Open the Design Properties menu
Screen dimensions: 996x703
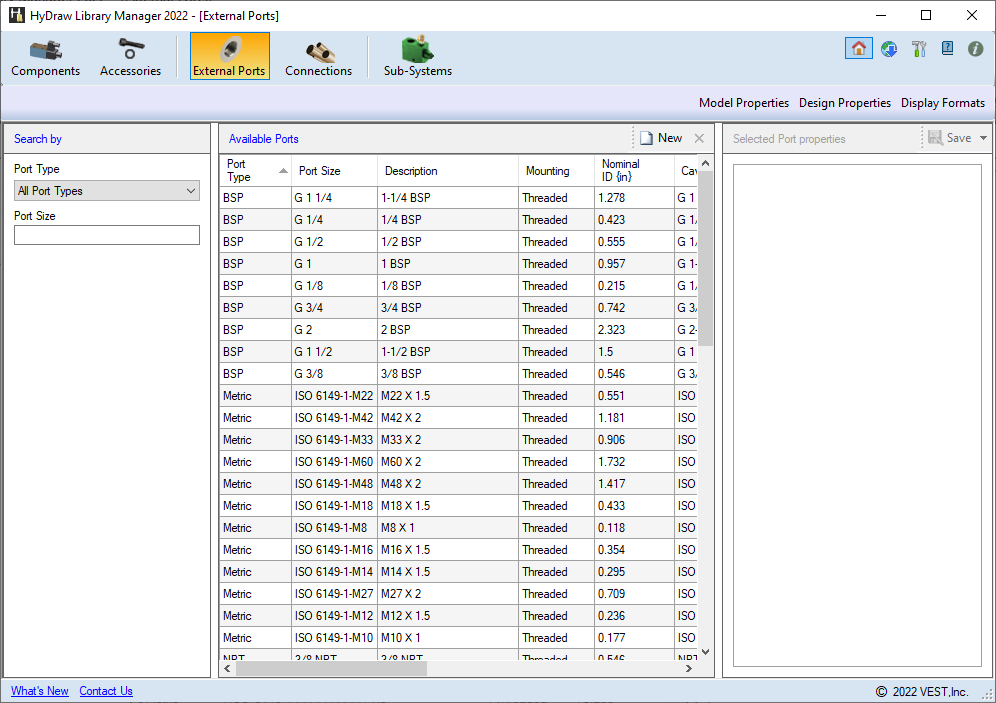click(844, 103)
